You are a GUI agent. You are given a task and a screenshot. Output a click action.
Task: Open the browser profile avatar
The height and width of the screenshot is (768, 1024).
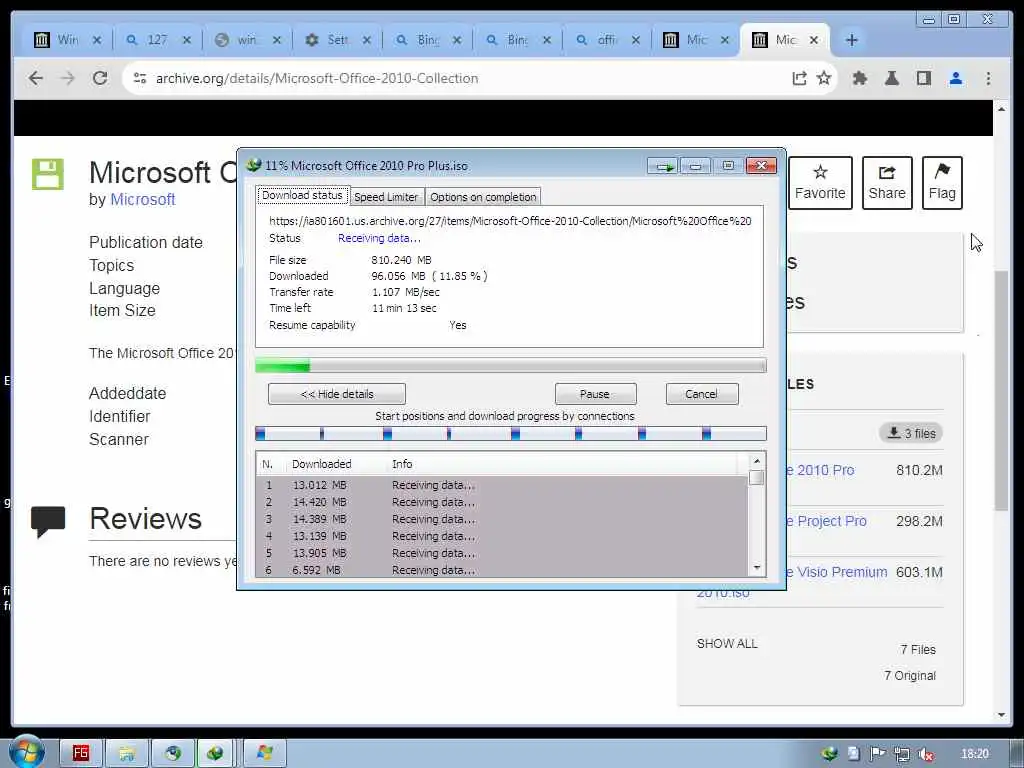click(x=955, y=78)
